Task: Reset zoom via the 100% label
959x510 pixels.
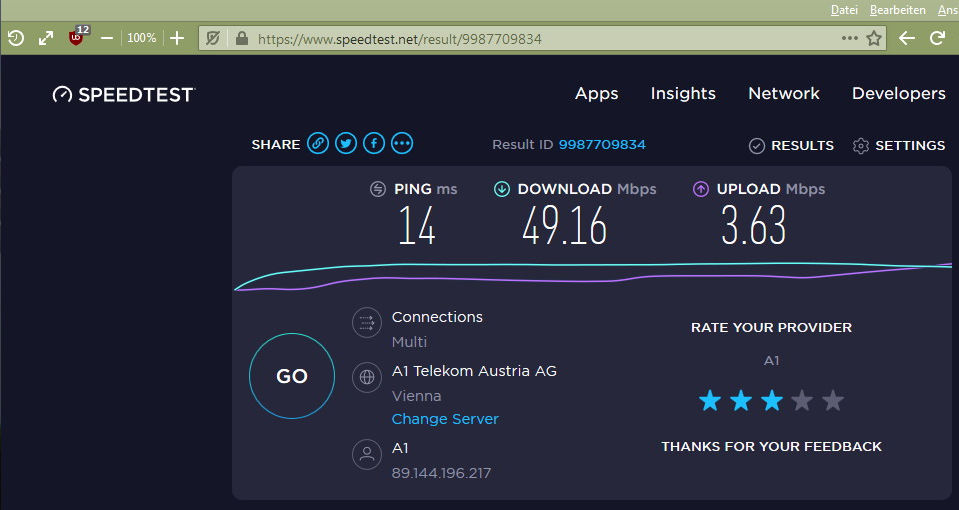Action: point(141,38)
